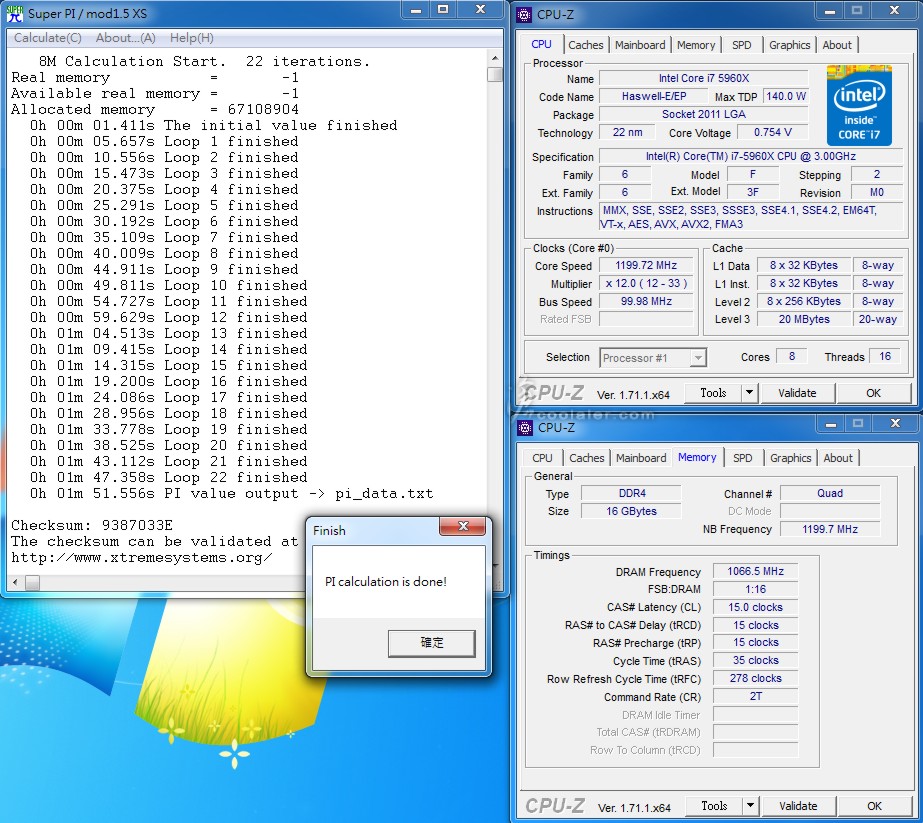Open the About...(A) menu in Super PI
The height and width of the screenshot is (823, 923).
[125, 38]
